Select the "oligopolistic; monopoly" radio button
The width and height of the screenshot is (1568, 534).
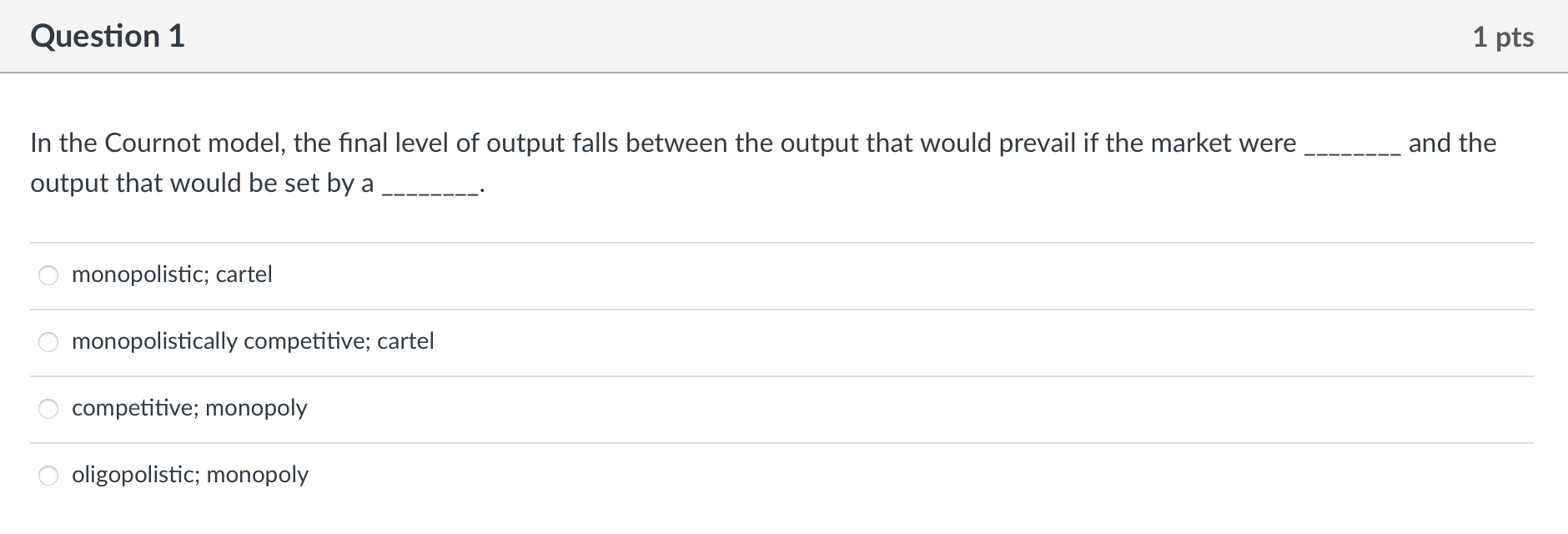[x=48, y=474]
